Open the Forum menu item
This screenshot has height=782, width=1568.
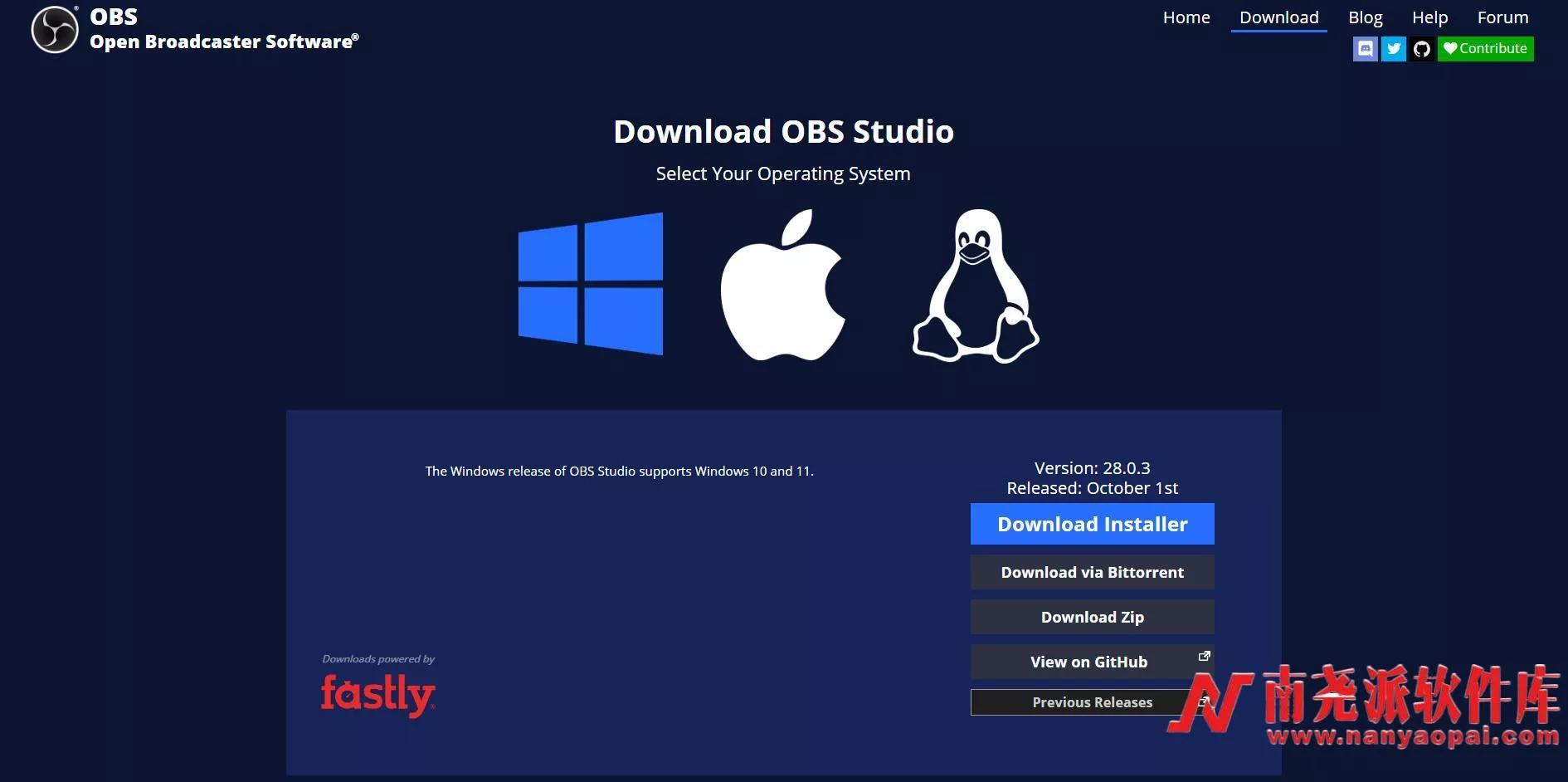coord(1502,17)
